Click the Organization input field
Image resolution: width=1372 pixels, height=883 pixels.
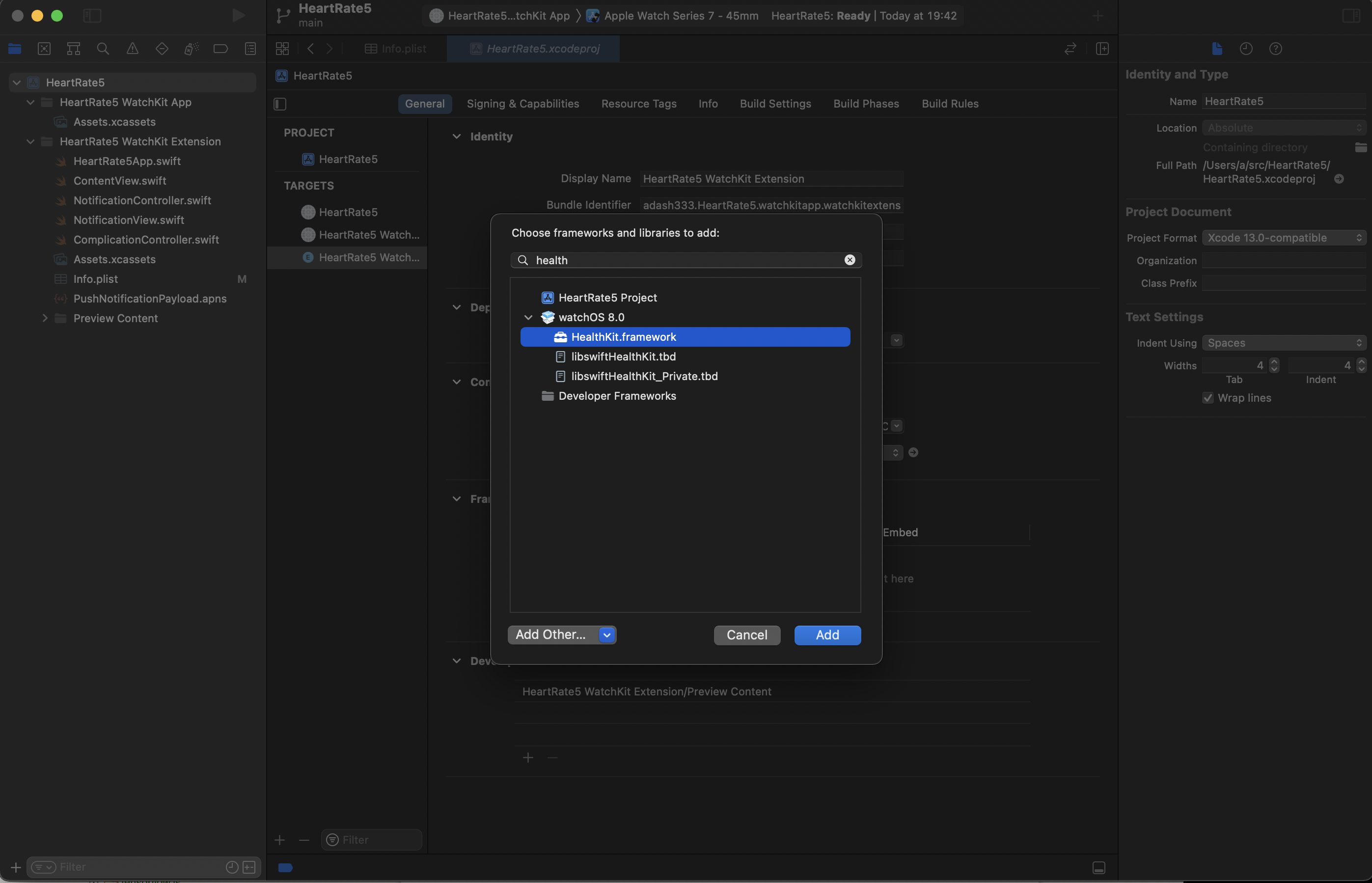pos(1284,261)
